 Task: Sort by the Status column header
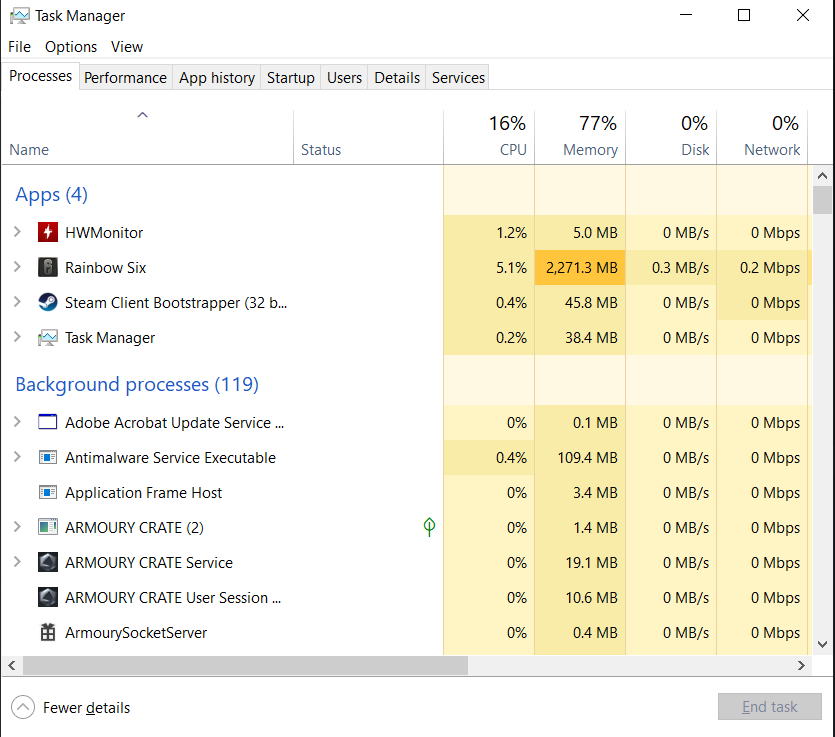click(368, 137)
